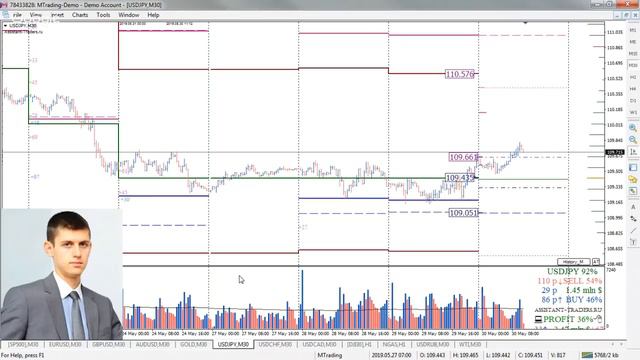Viewport: 640px width, 360px height.
Task: Switch to the AUDUSD,M30 chart tab
Action: coord(152,344)
